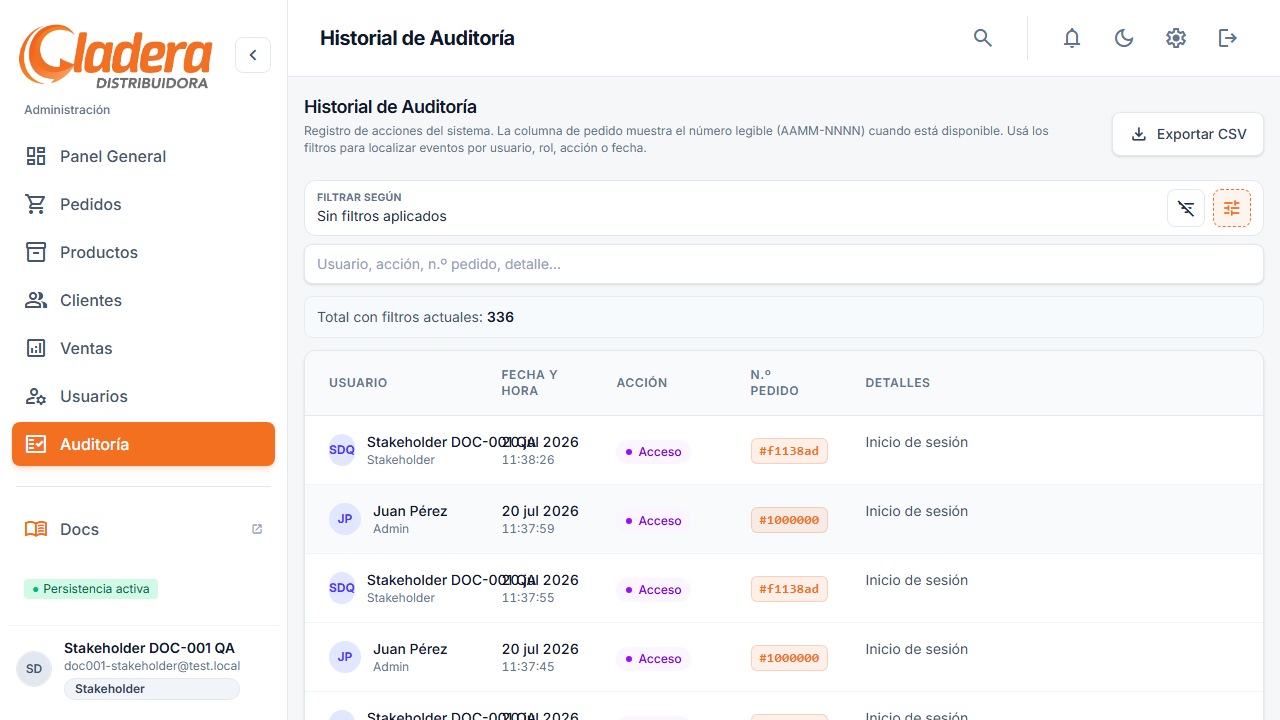The width and height of the screenshot is (1280, 720).
Task: Click the ACCIÓN column header
Action: coord(642,383)
